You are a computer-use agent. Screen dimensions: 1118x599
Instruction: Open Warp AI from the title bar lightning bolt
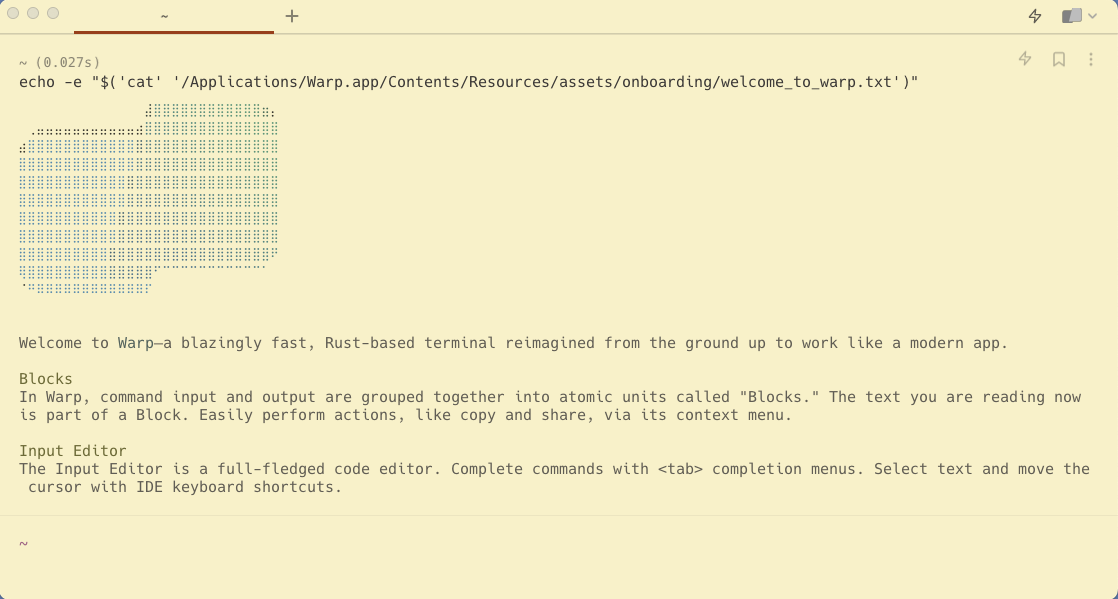tap(1035, 16)
